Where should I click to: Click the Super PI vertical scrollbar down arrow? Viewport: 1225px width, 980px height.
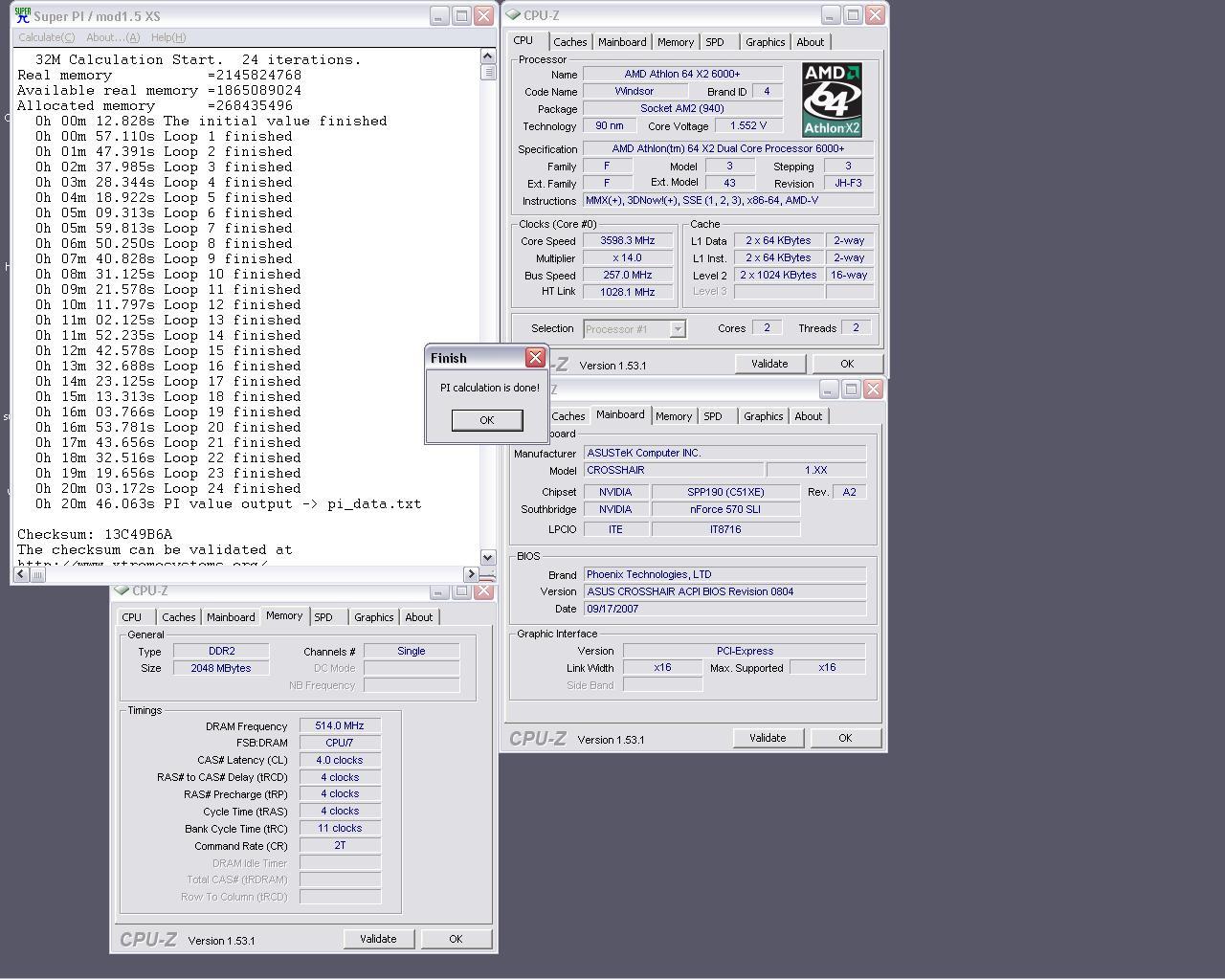[488, 557]
